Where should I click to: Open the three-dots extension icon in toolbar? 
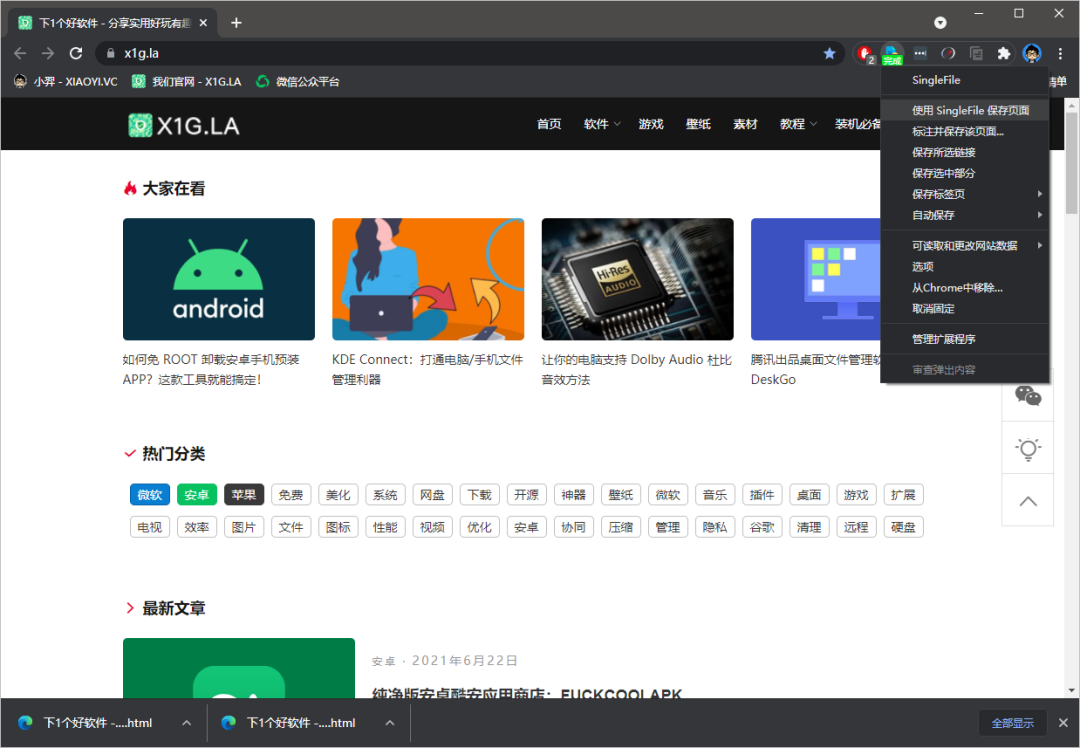(920, 53)
